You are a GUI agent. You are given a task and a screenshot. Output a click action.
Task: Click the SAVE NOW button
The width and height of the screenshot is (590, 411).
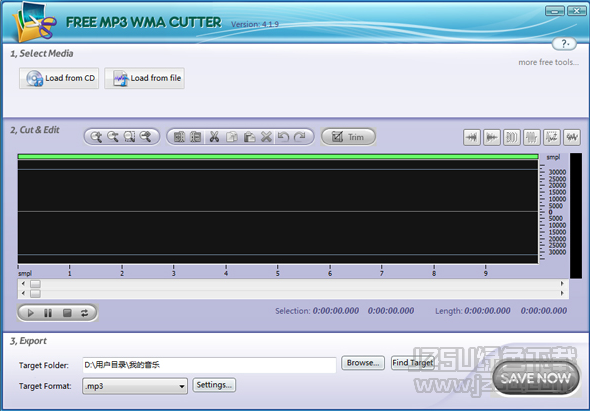pos(536,378)
